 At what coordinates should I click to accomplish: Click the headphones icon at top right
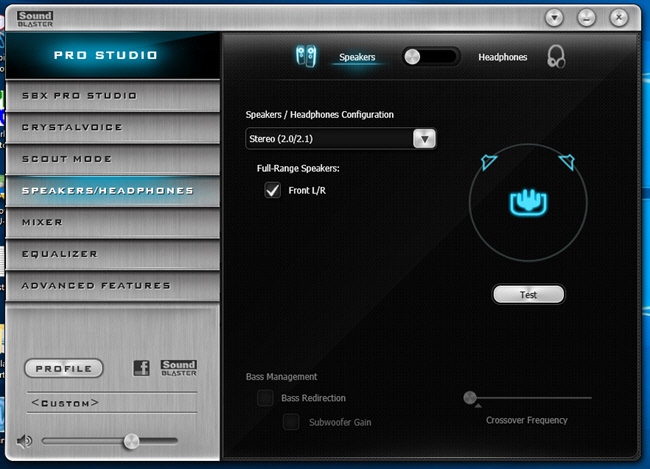(556, 57)
